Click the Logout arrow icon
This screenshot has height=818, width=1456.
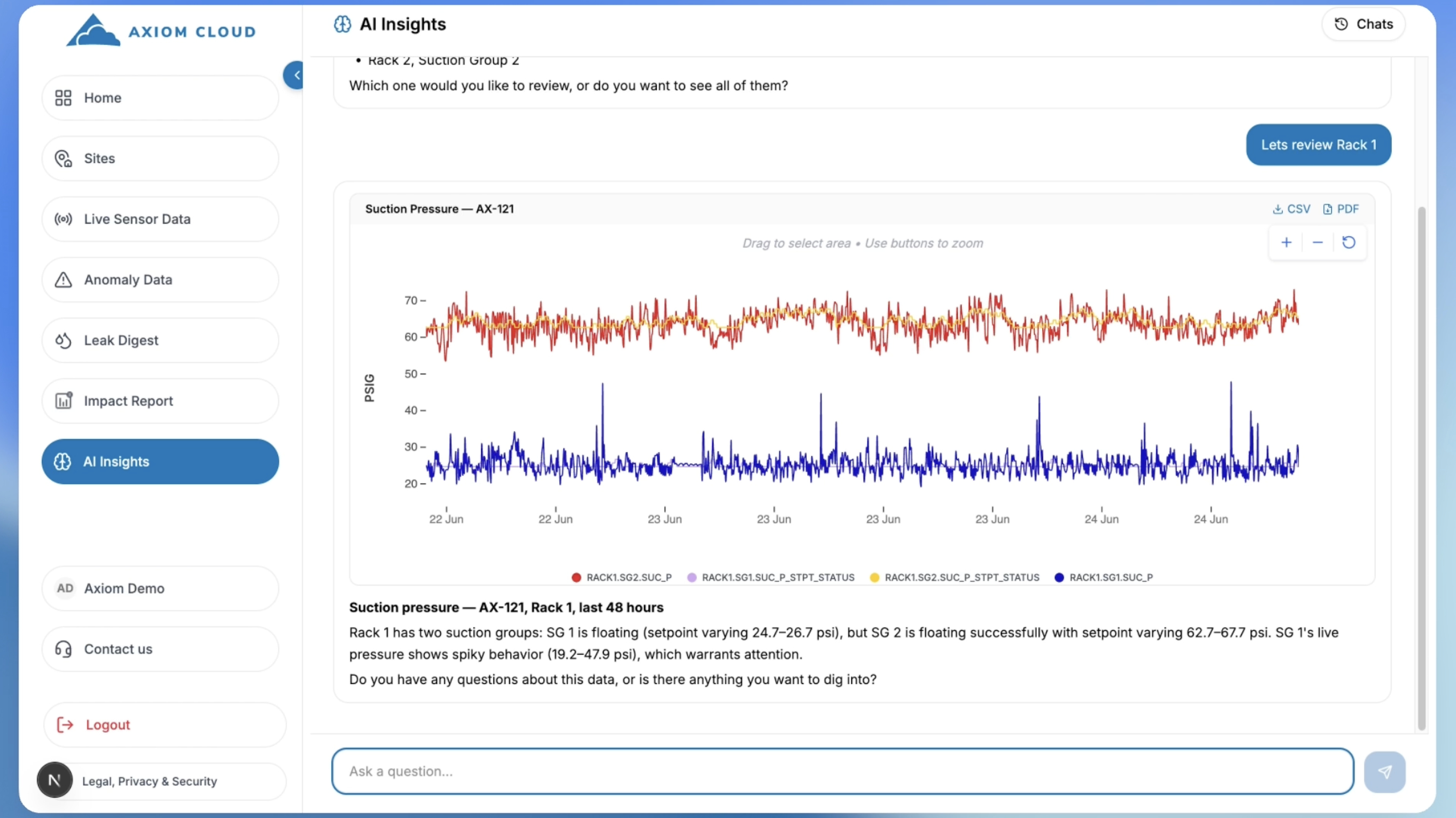66,725
